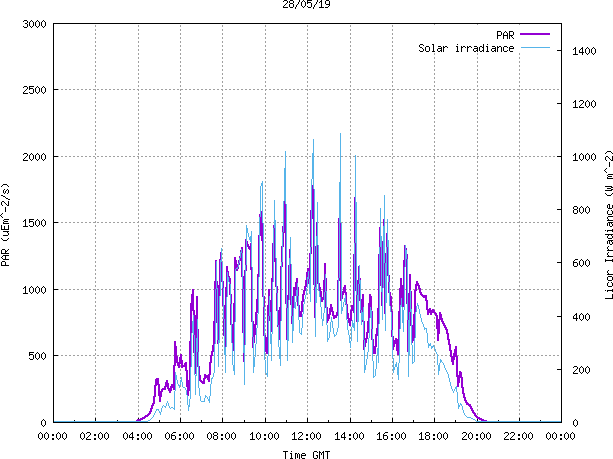Click the 12:00 time label
Image resolution: width=613 pixels, height=459 pixels.
click(x=306, y=436)
